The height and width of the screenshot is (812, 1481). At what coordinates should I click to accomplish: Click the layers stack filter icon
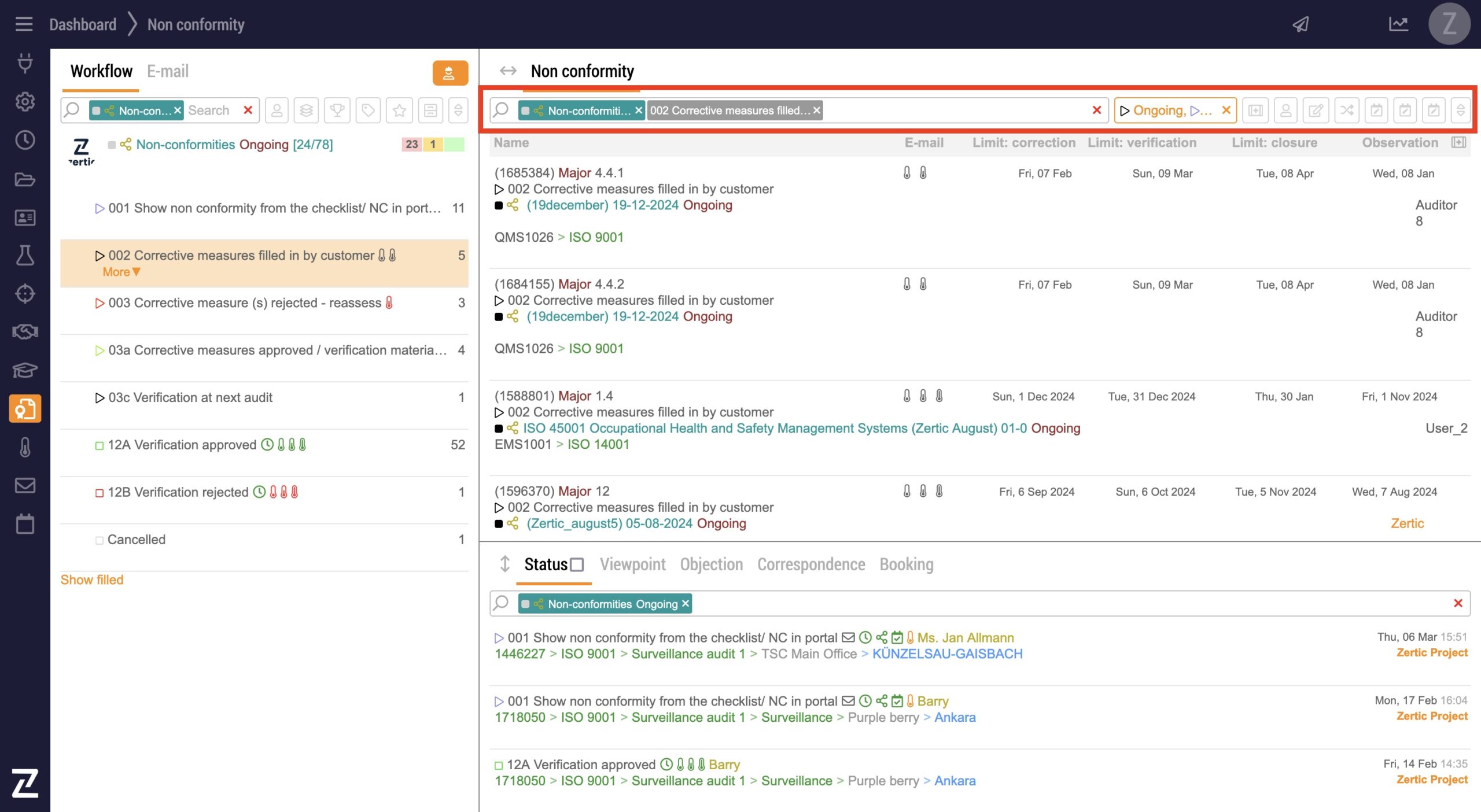click(307, 110)
